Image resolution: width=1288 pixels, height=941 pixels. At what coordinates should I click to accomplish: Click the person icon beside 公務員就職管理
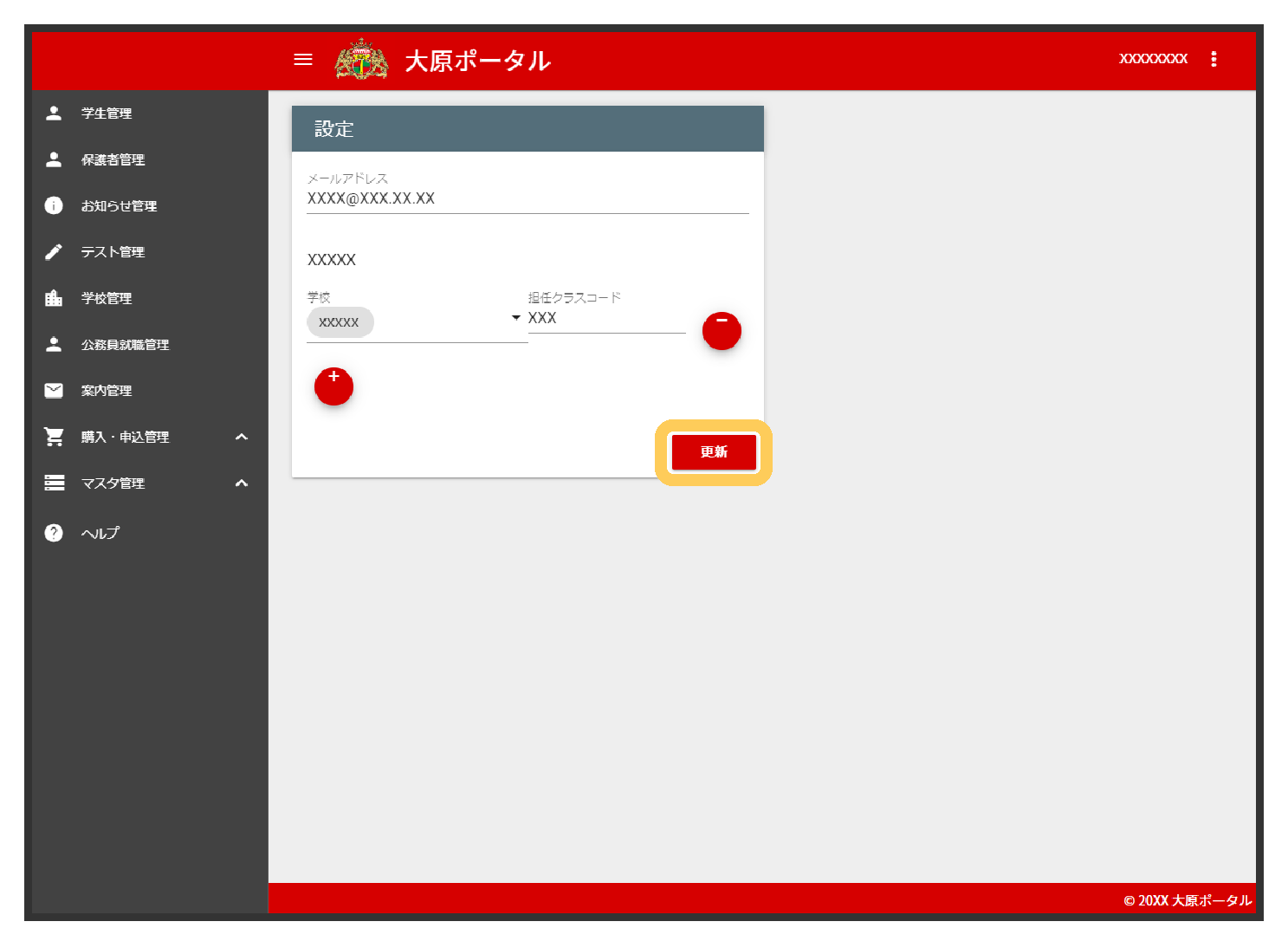point(54,344)
